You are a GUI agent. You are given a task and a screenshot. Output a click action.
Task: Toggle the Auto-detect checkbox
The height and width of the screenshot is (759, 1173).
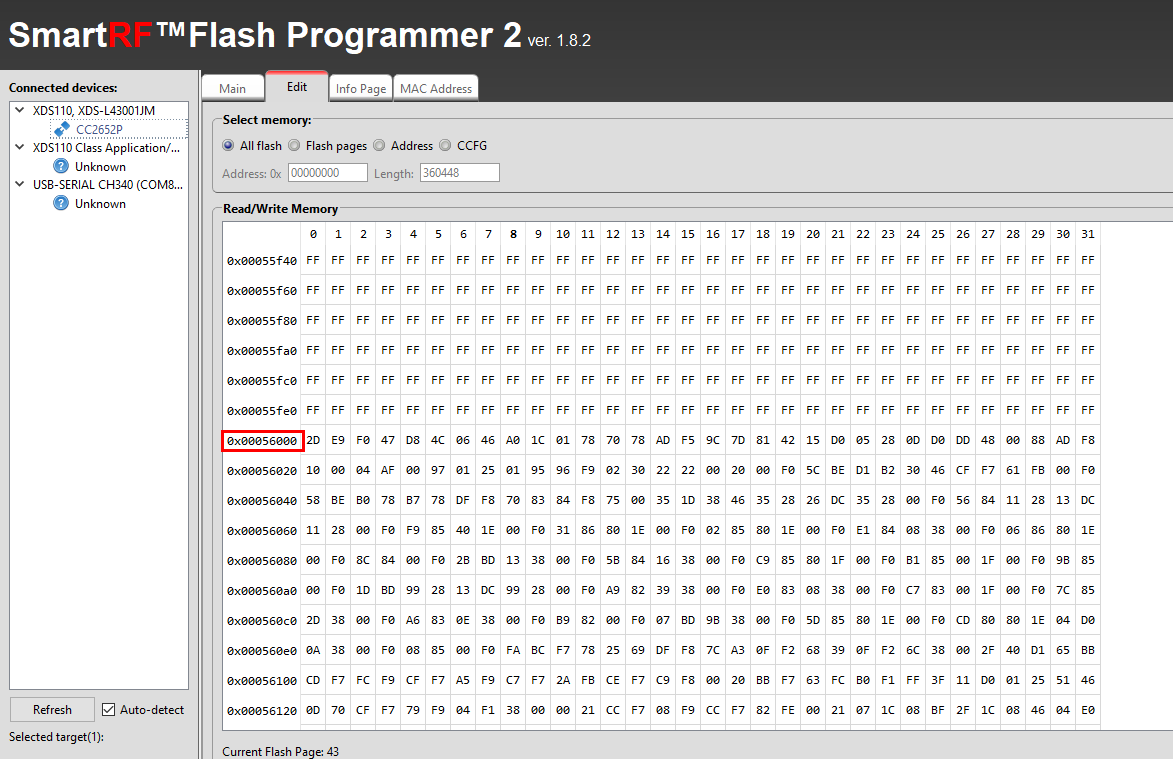pos(108,710)
